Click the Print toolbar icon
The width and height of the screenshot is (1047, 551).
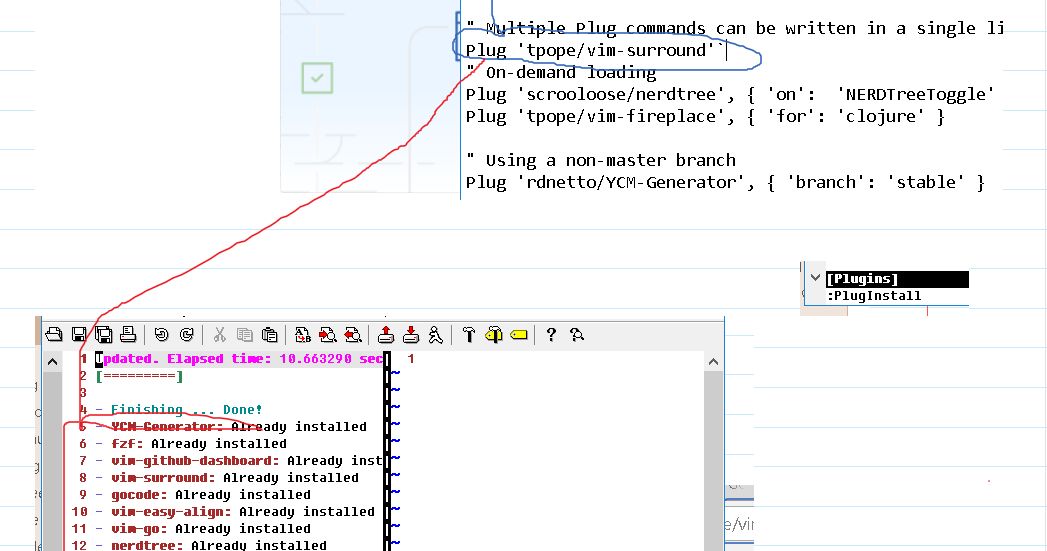[128, 335]
